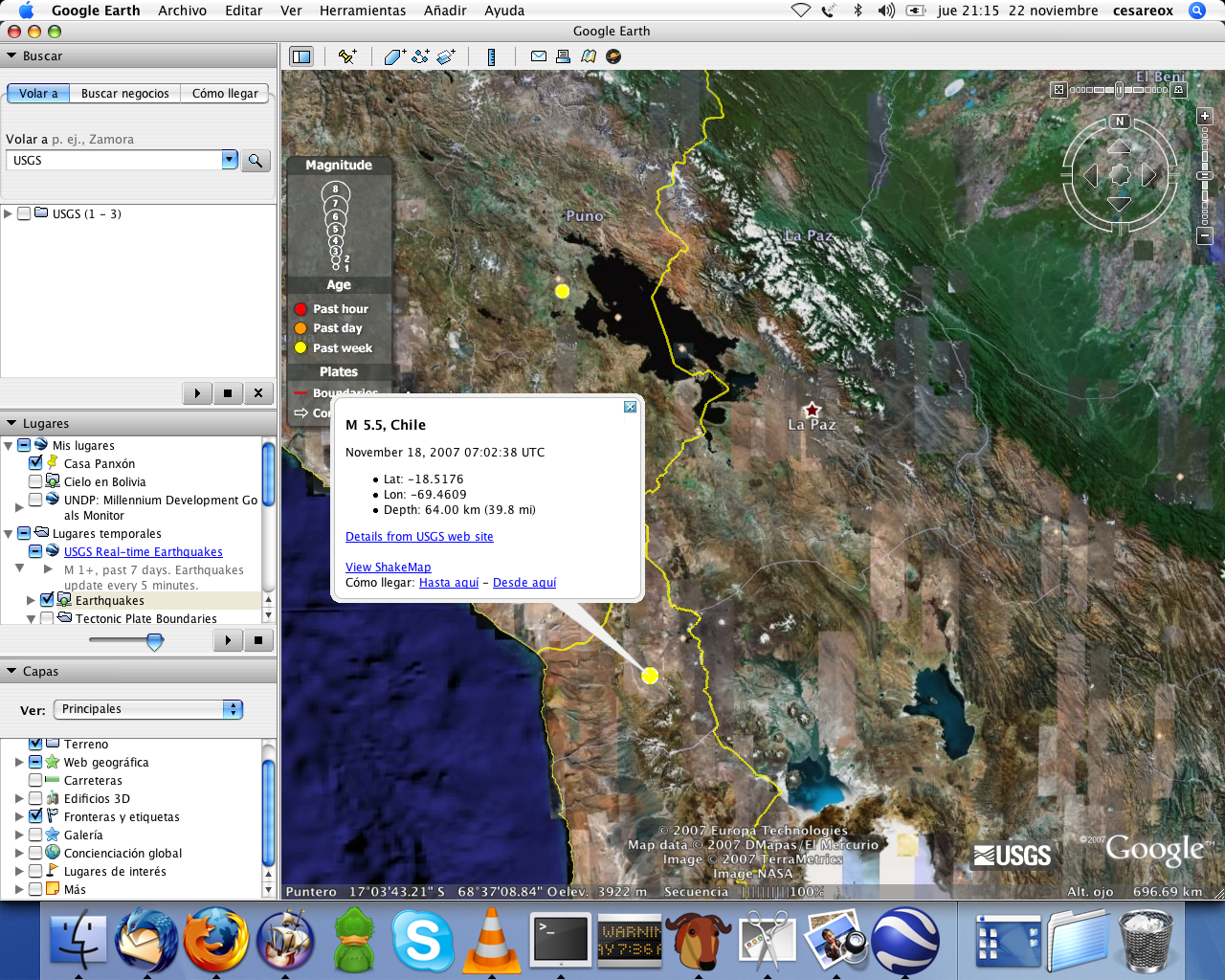The image size is (1225, 980).
Task: Toggle the USGS (1 - 3) result checkbox
Action: tap(24, 213)
